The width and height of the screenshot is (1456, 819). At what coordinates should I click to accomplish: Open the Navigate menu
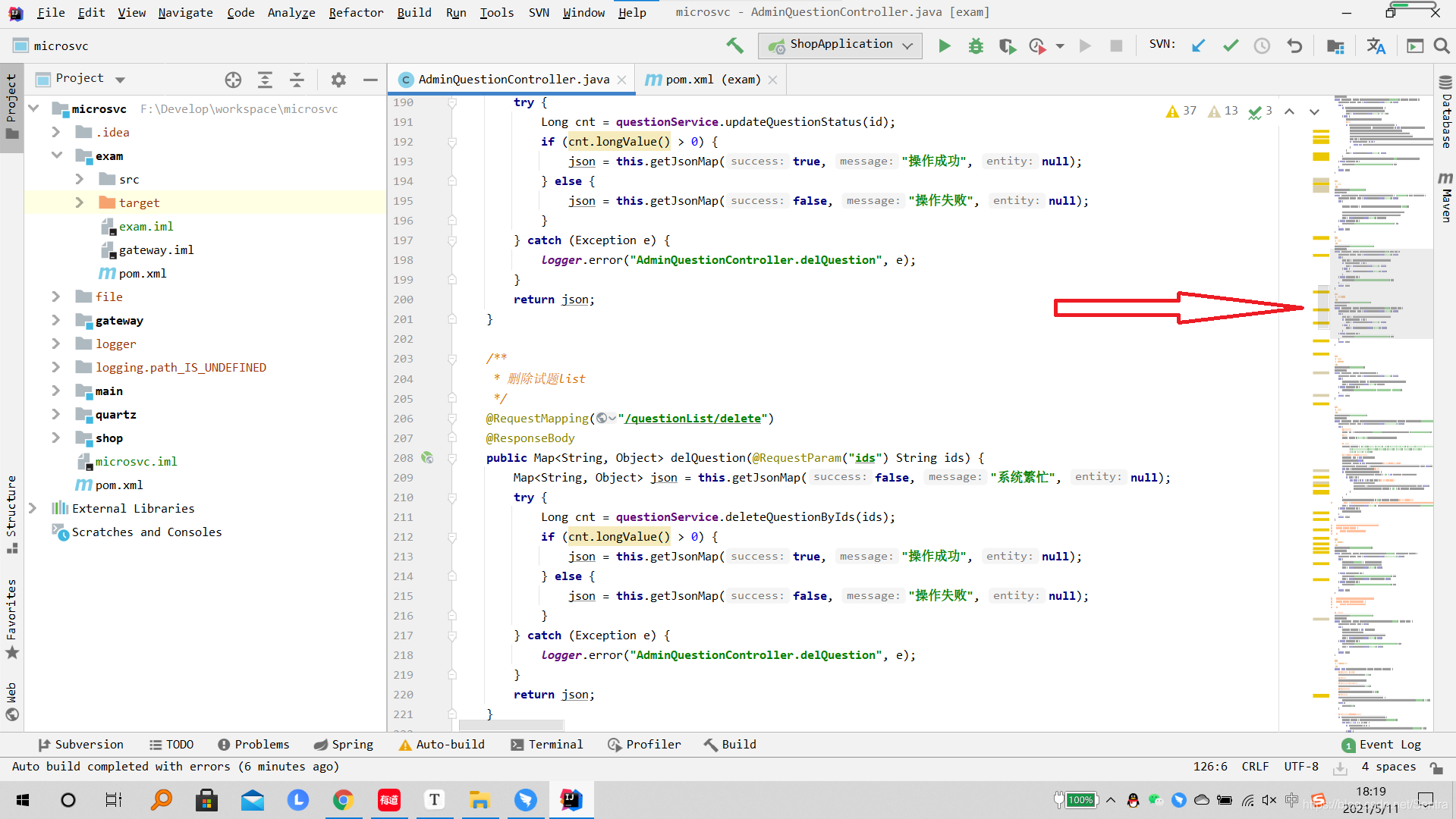185,13
